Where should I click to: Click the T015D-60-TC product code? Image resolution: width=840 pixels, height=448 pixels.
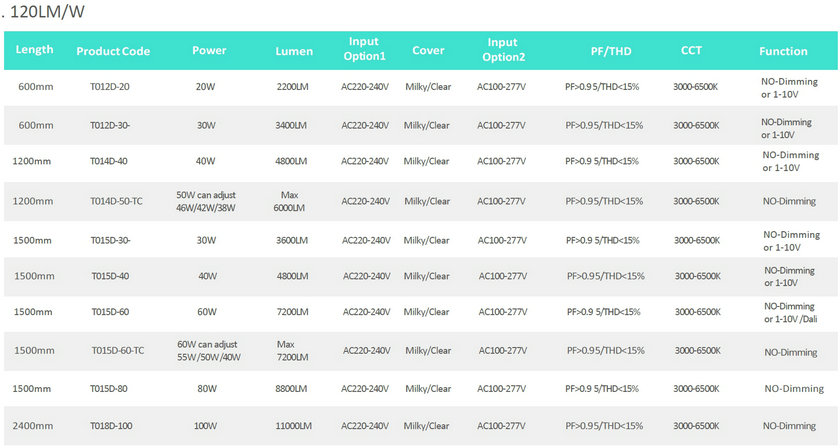pyautogui.click(x=118, y=350)
